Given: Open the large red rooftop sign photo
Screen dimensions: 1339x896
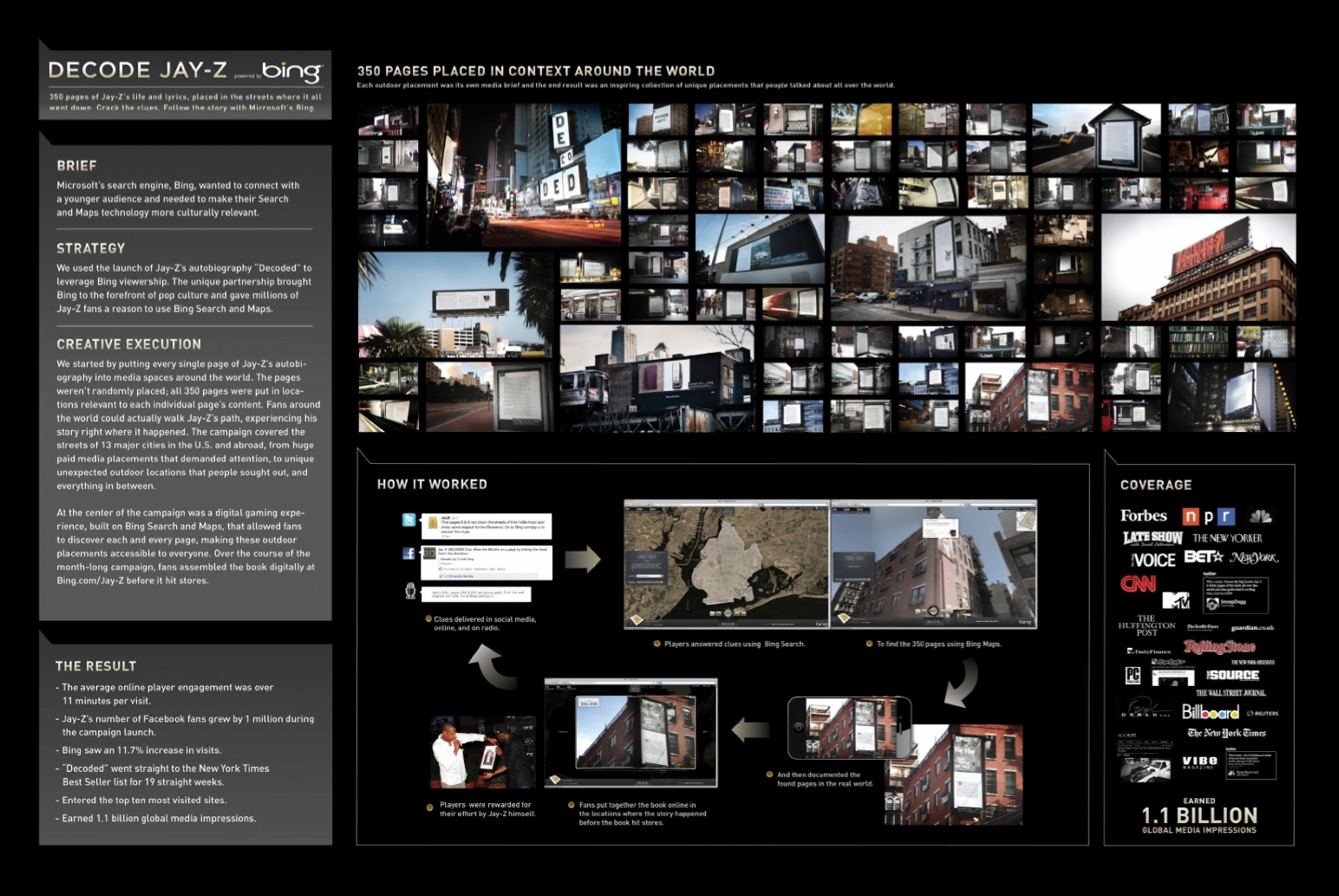Looking at the screenshot, I should tap(1198, 268).
